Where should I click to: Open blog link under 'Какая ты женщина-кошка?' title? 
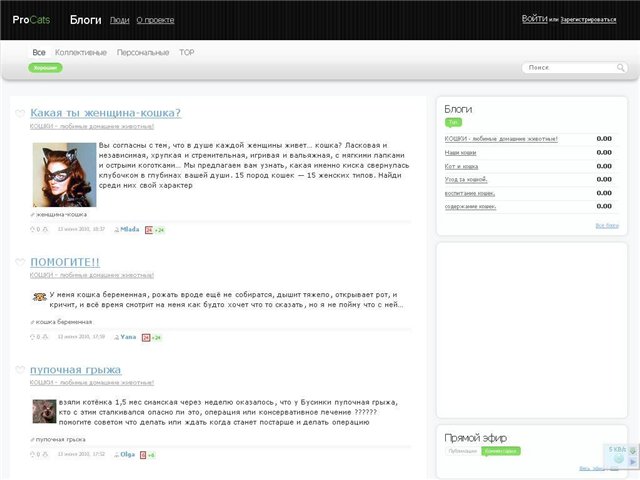(92, 127)
